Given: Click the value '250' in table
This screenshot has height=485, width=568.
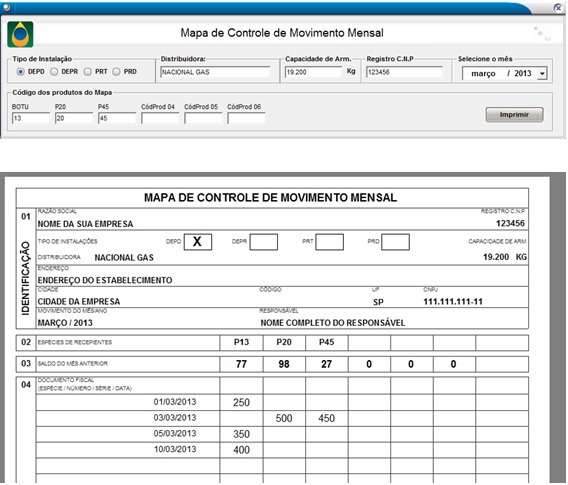Looking at the screenshot, I should (x=241, y=402).
